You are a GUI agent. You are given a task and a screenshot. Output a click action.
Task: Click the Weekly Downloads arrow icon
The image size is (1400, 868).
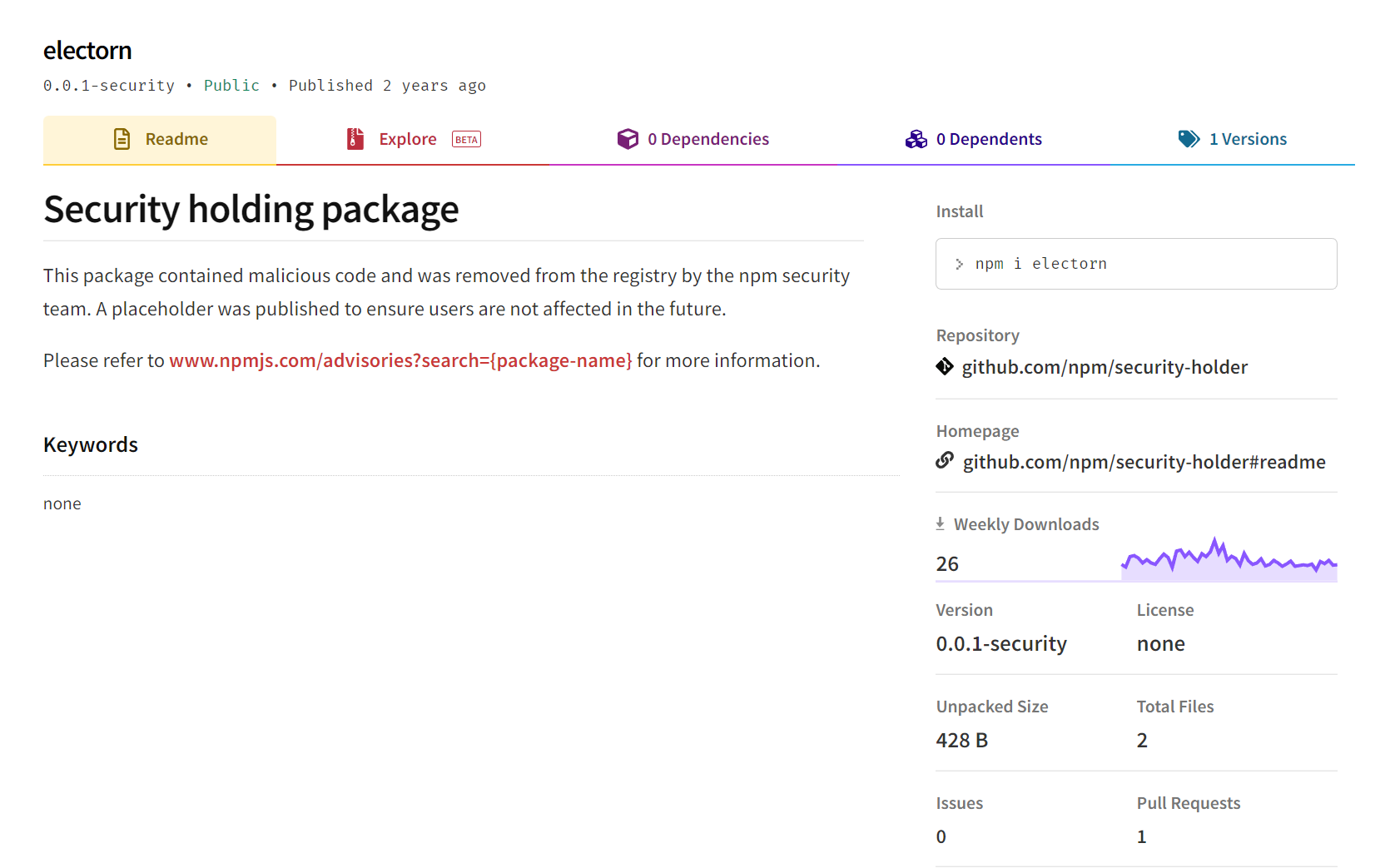click(940, 523)
